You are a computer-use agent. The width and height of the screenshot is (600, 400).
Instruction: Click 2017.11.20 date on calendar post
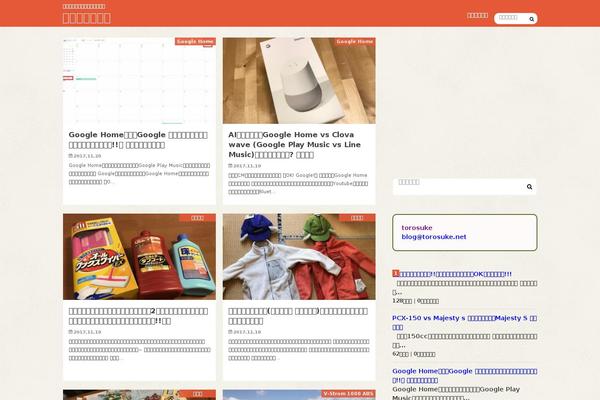click(x=87, y=156)
